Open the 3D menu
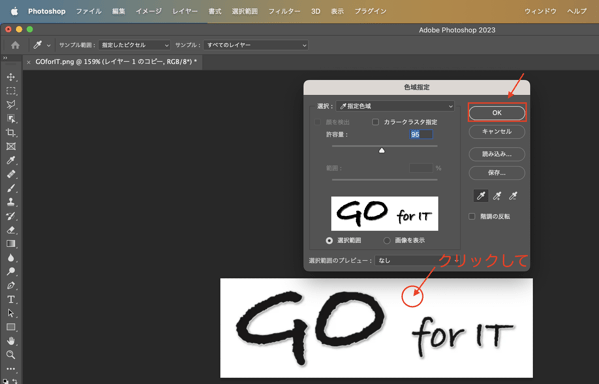 [316, 11]
